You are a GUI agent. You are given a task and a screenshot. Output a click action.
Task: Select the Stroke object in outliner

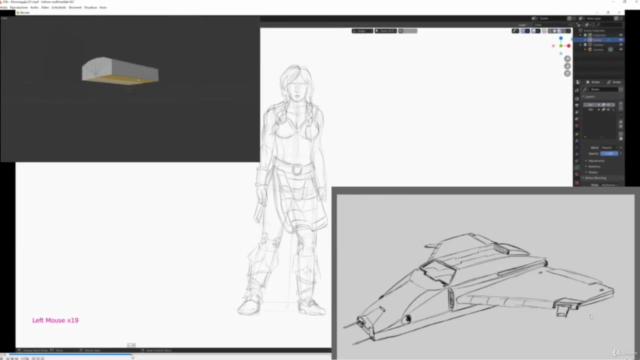598,40
